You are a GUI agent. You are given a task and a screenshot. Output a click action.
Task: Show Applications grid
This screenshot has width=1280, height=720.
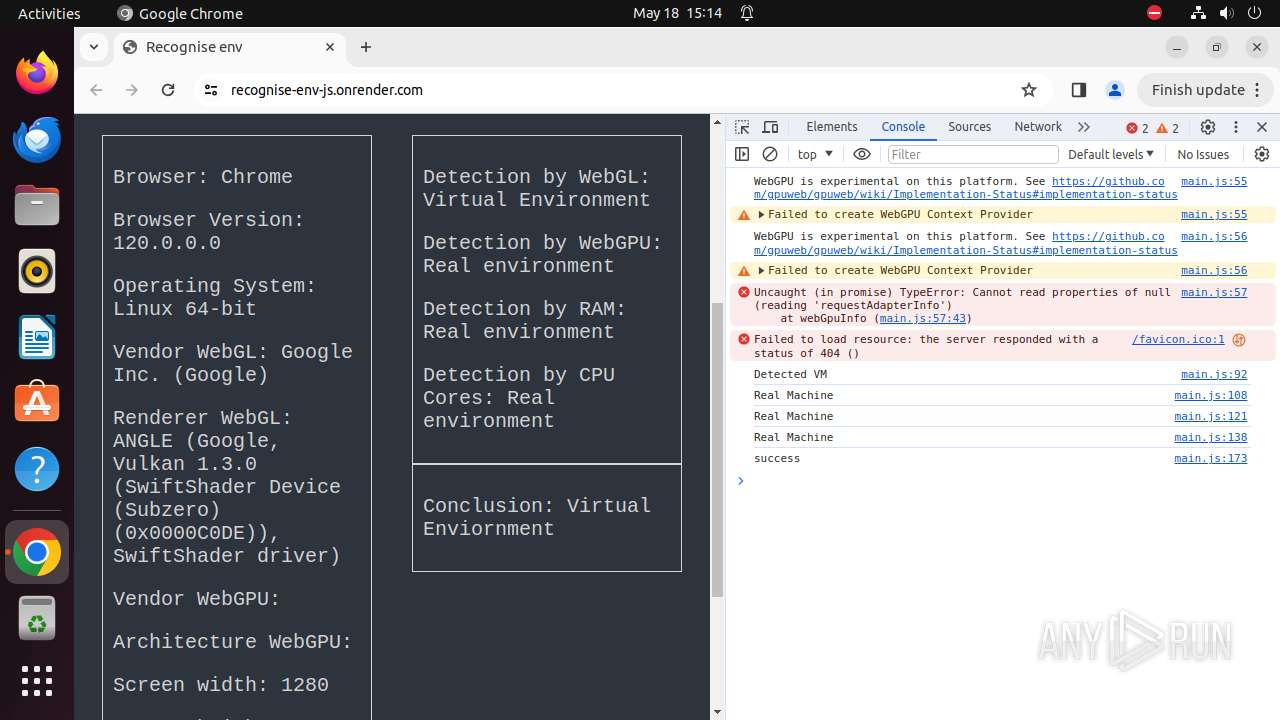pyautogui.click(x=37, y=682)
